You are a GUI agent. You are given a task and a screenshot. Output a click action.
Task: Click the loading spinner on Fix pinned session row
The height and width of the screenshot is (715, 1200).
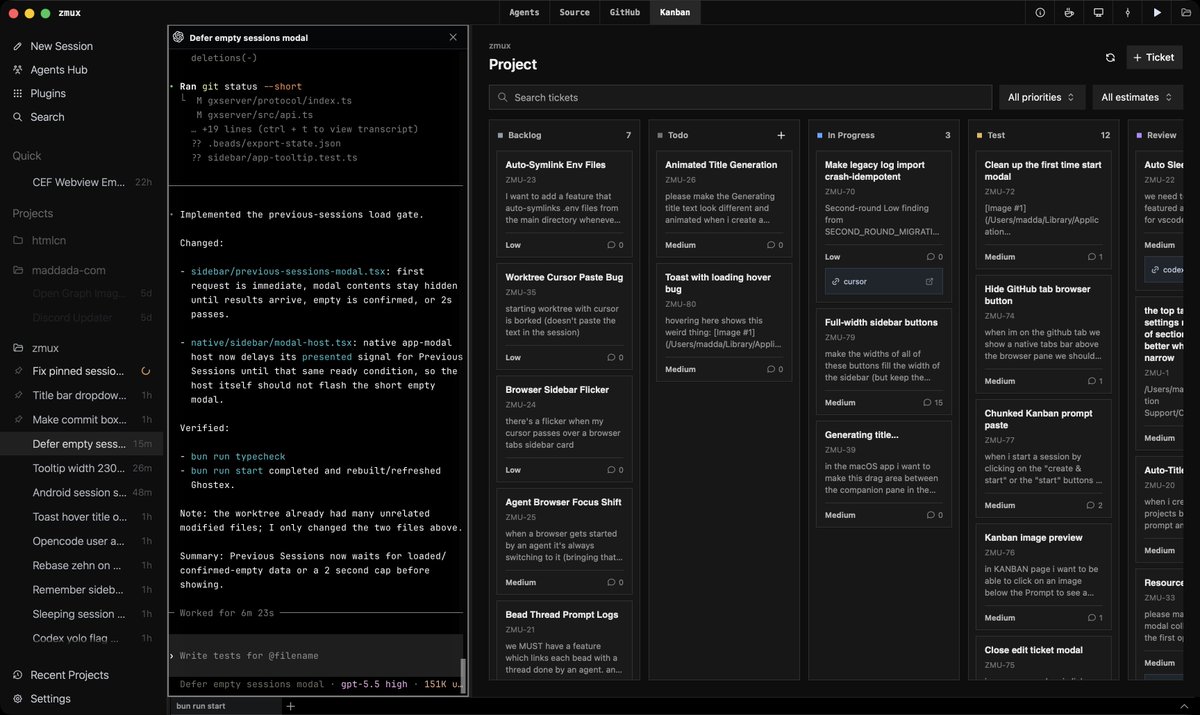tap(146, 371)
